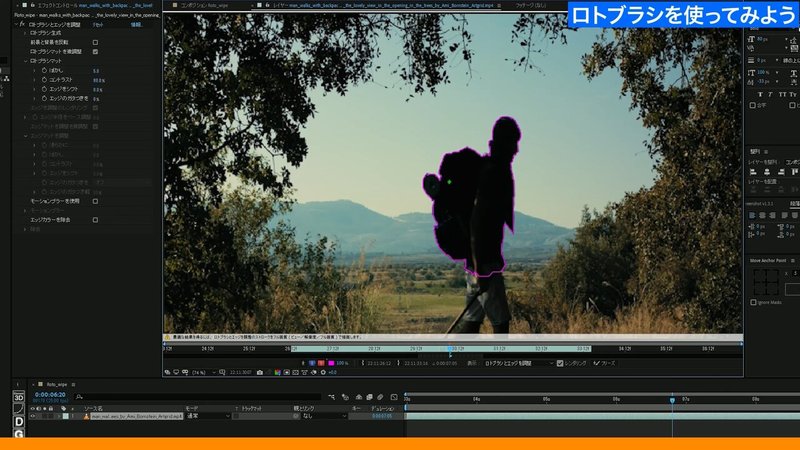
Task: Click the timeline layer search field
Action: click(199, 396)
